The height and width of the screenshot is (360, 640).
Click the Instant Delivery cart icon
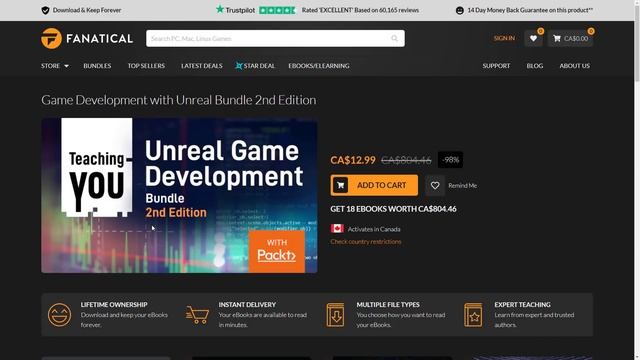tap(198, 315)
